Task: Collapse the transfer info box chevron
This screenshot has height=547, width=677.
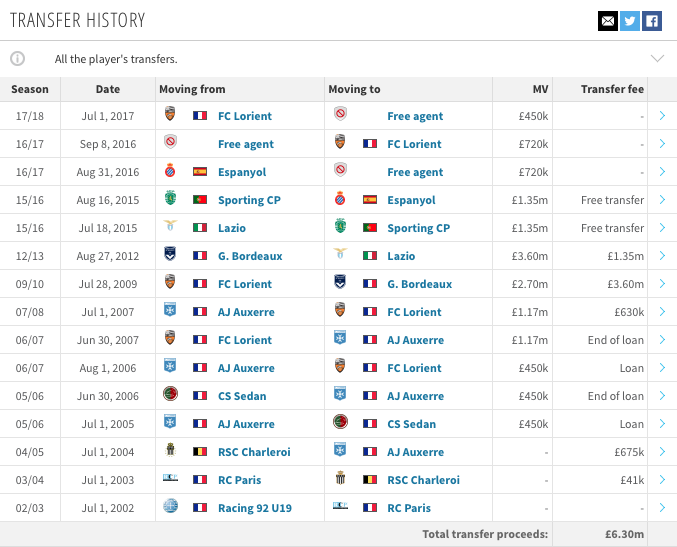Action: (x=657, y=58)
